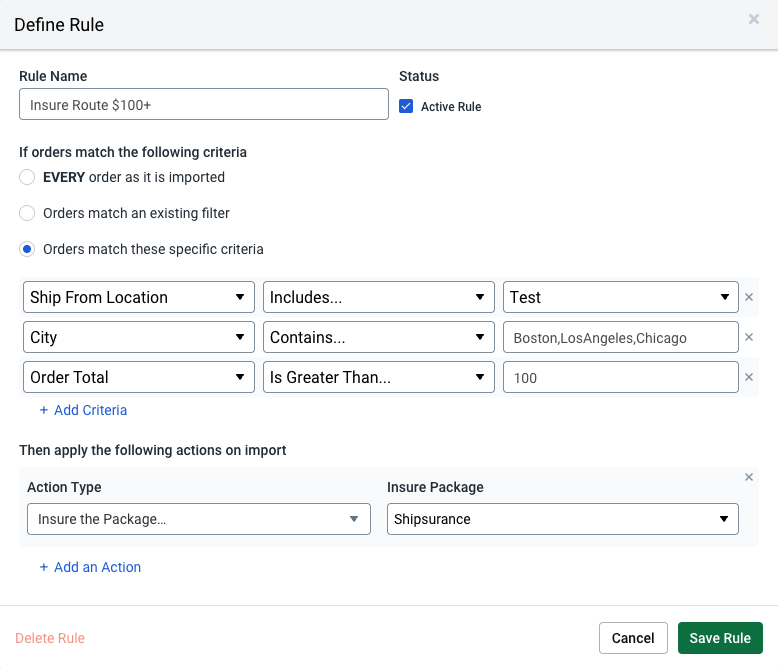Click the Save Rule button

pos(720,638)
